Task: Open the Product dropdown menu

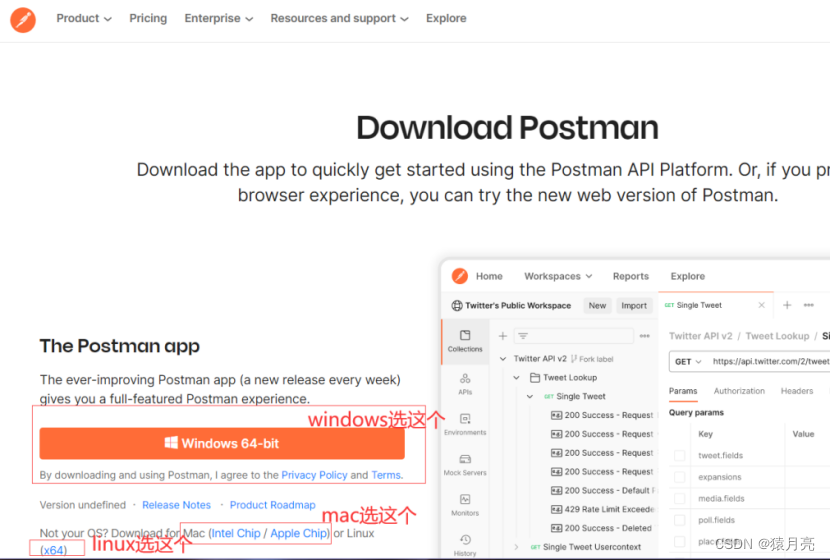Action: pos(84,19)
